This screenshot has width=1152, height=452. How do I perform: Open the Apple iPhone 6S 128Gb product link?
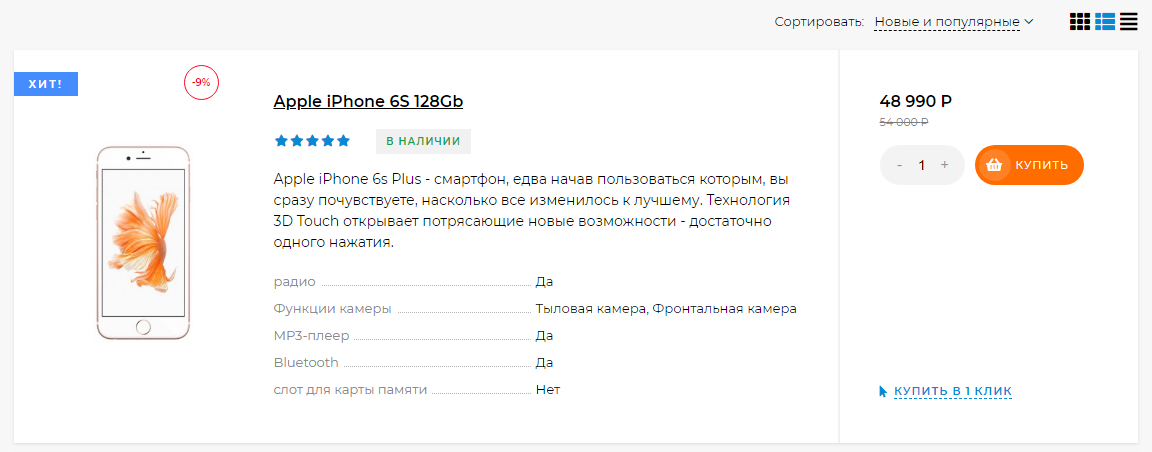(368, 101)
